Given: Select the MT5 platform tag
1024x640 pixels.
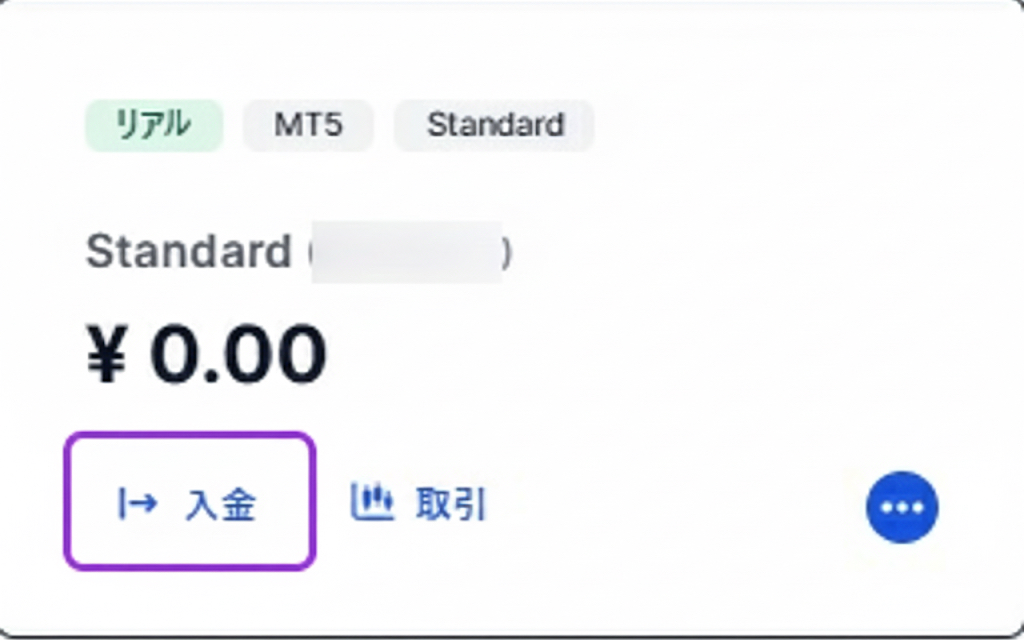Looking at the screenshot, I should click(308, 125).
